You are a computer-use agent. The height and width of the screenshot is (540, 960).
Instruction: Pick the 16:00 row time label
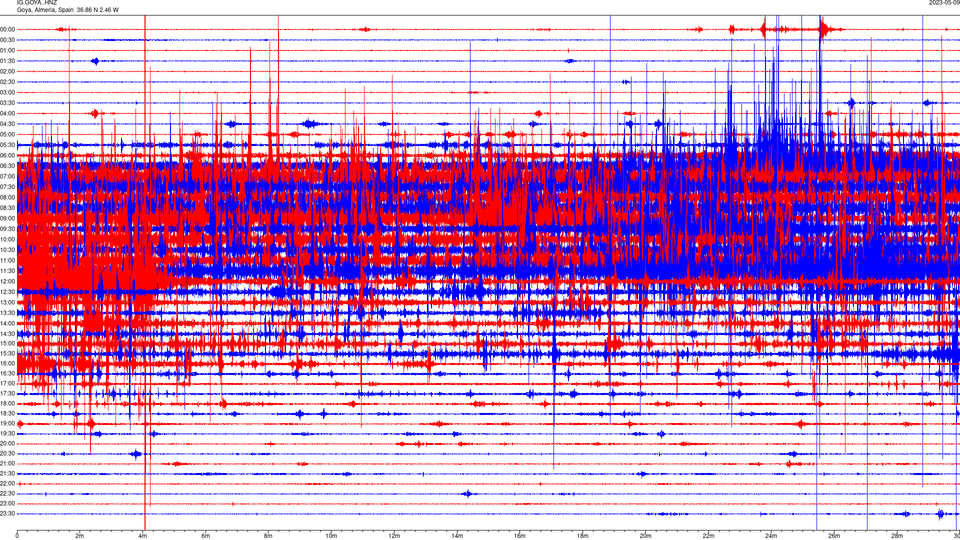pos(8,364)
